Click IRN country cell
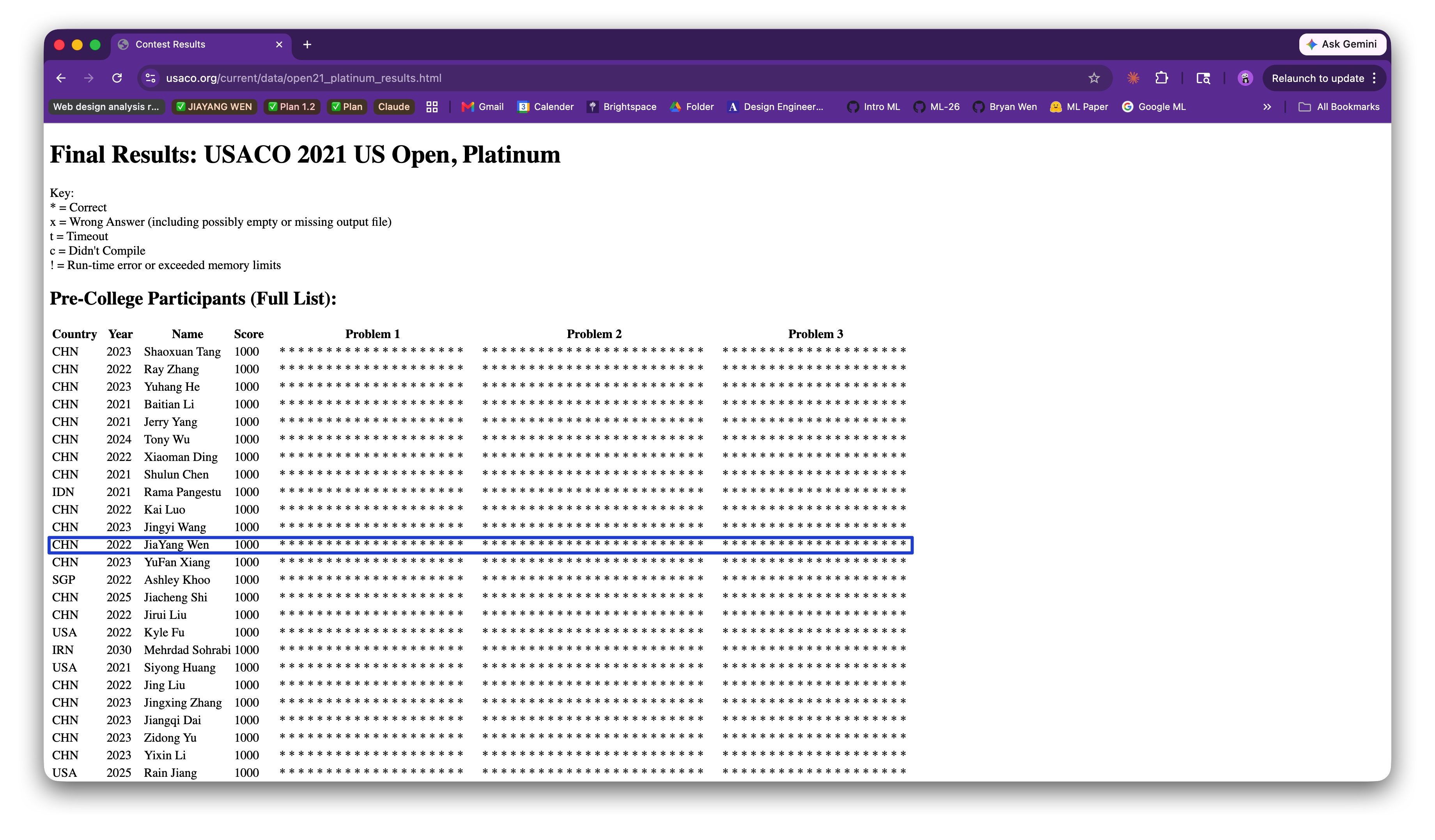1435x840 pixels. (63, 650)
